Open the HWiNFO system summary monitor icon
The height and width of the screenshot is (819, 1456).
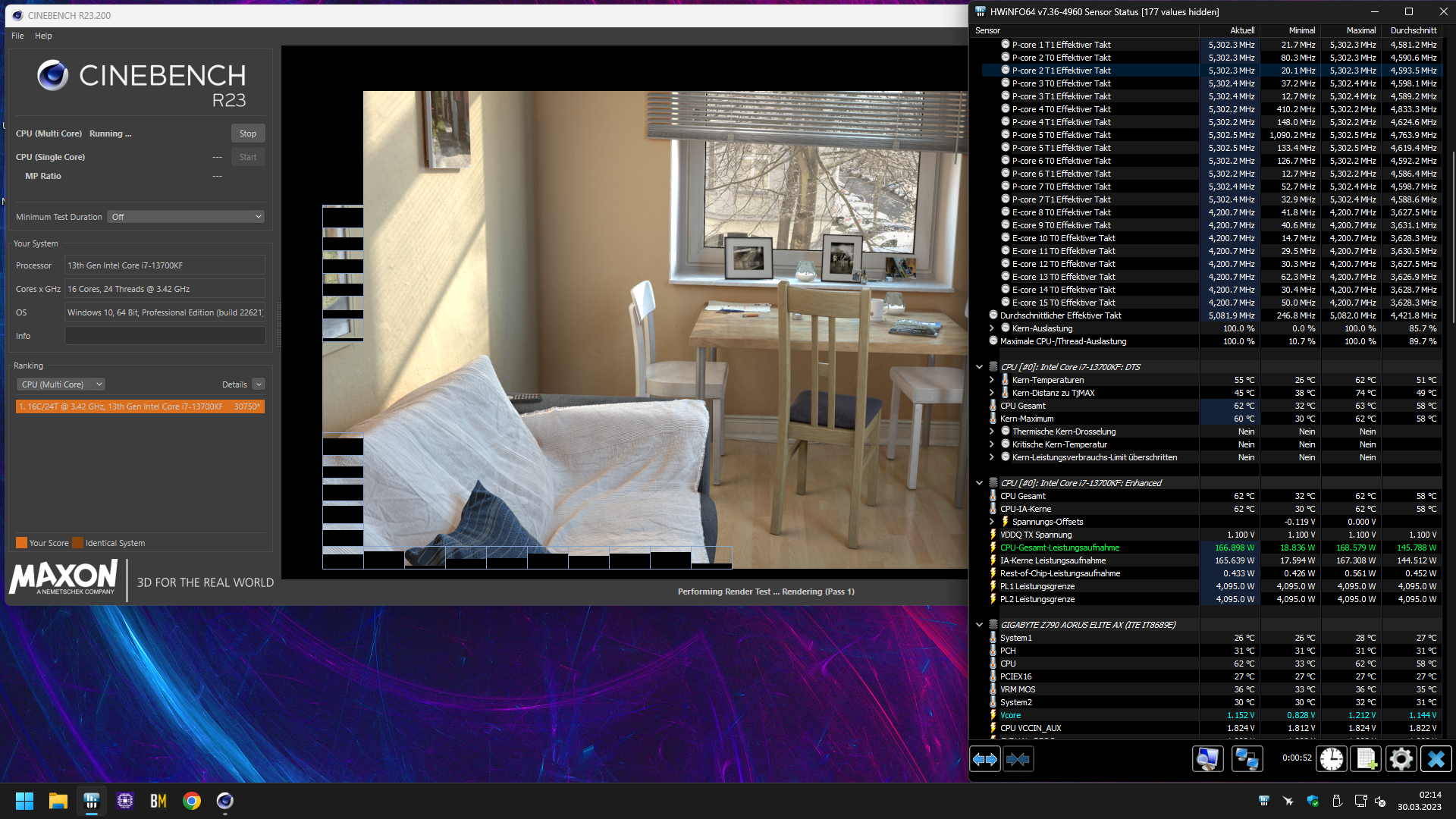pos(1207,759)
